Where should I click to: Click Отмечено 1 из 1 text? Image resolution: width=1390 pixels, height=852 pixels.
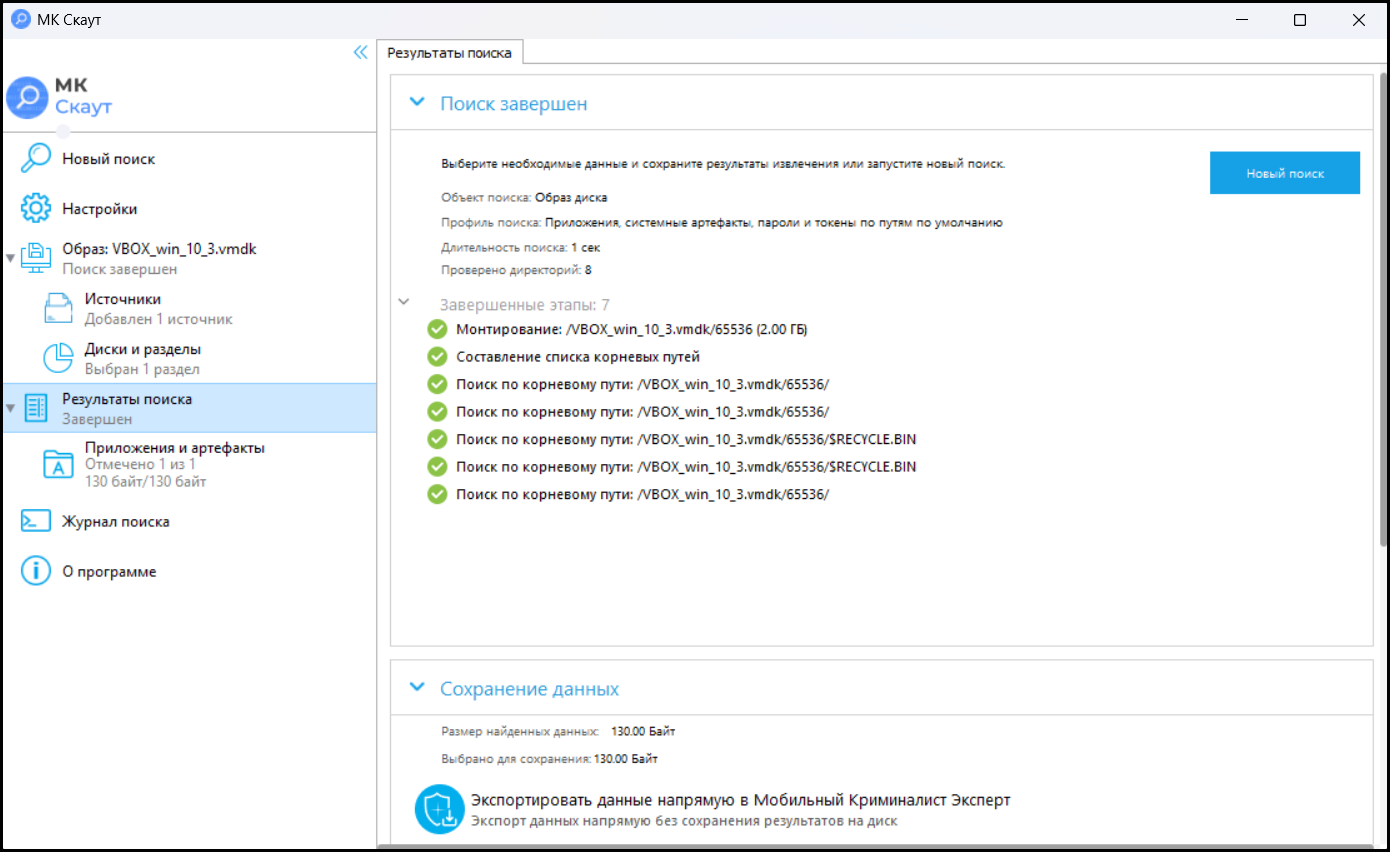[x=141, y=465]
